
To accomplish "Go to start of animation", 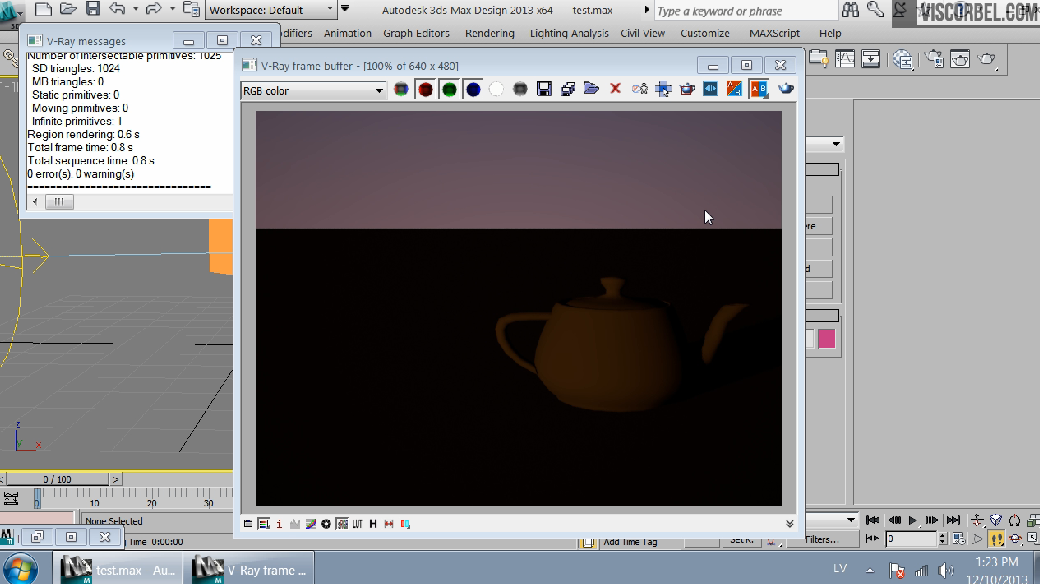I will (x=873, y=520).
